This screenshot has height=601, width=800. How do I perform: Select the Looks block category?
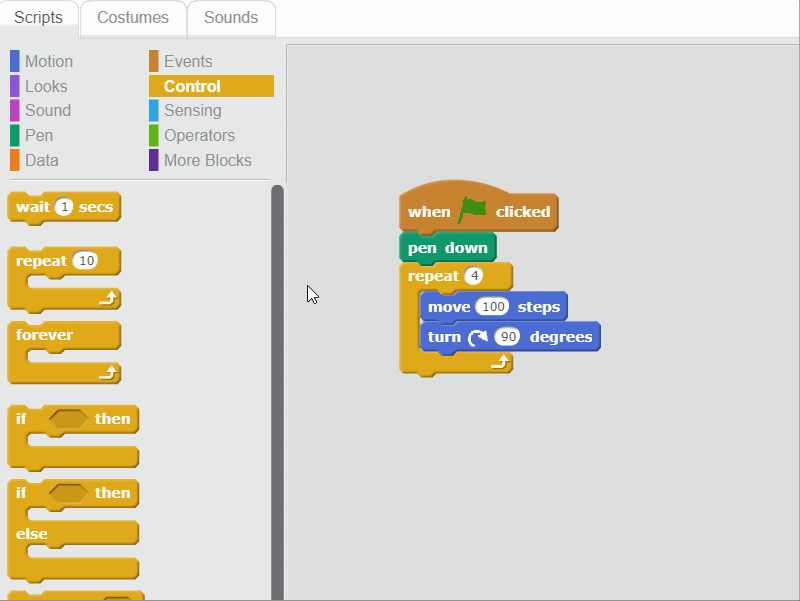tap(46, 86)
